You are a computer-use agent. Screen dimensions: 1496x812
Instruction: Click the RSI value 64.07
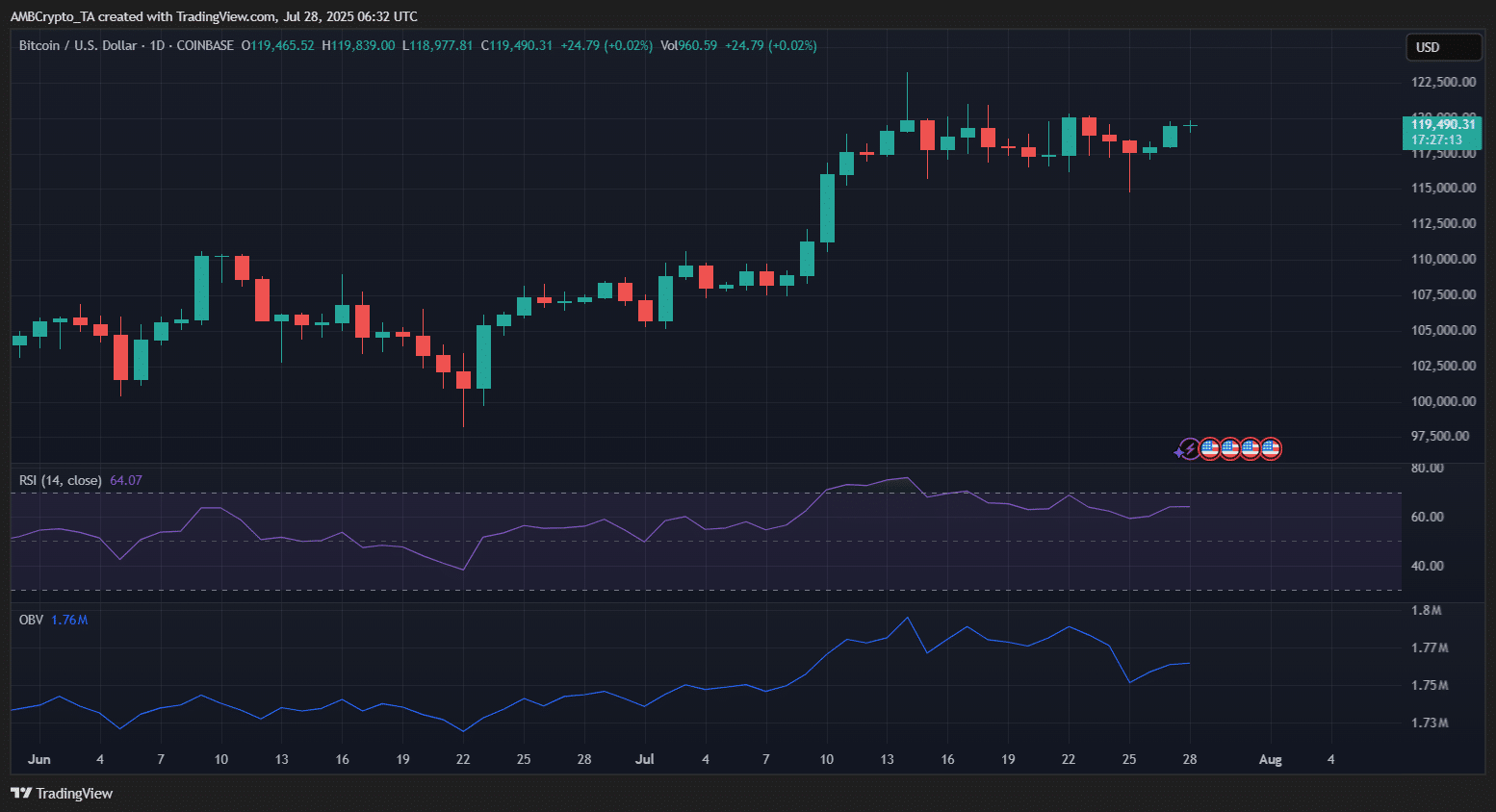[126, 480]
